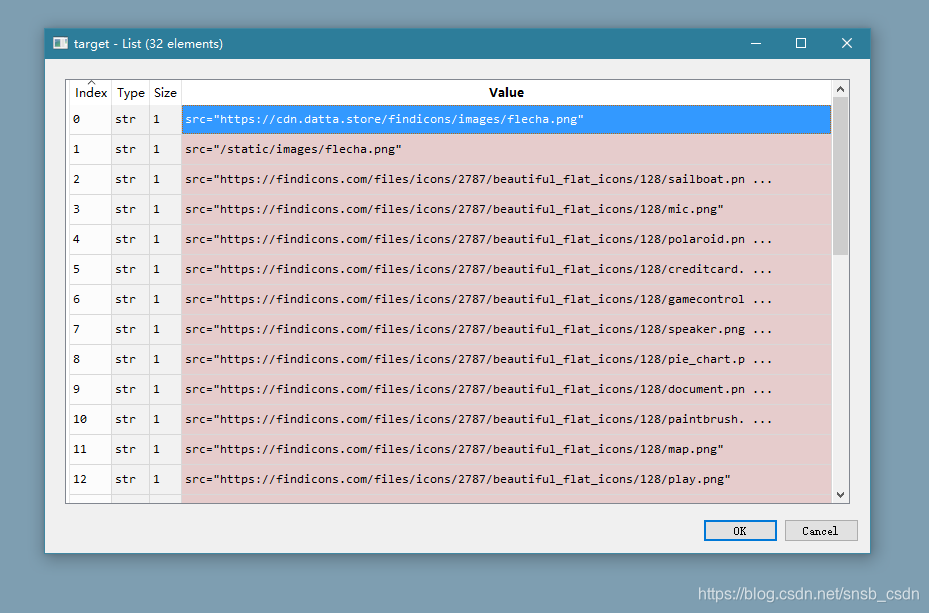Click the size cell in row 5
Image resolution: width=929 pixels, height=613 pixels.
click(165, 269)
